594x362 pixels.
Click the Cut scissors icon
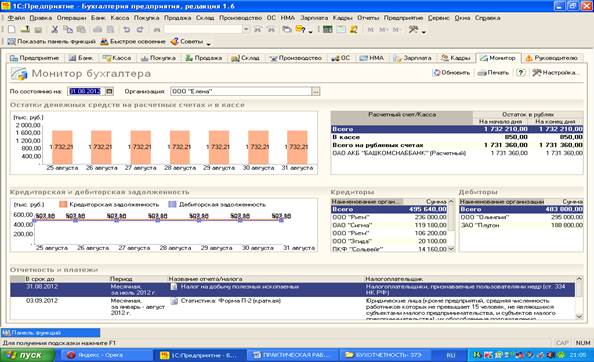tap(55, 29)
